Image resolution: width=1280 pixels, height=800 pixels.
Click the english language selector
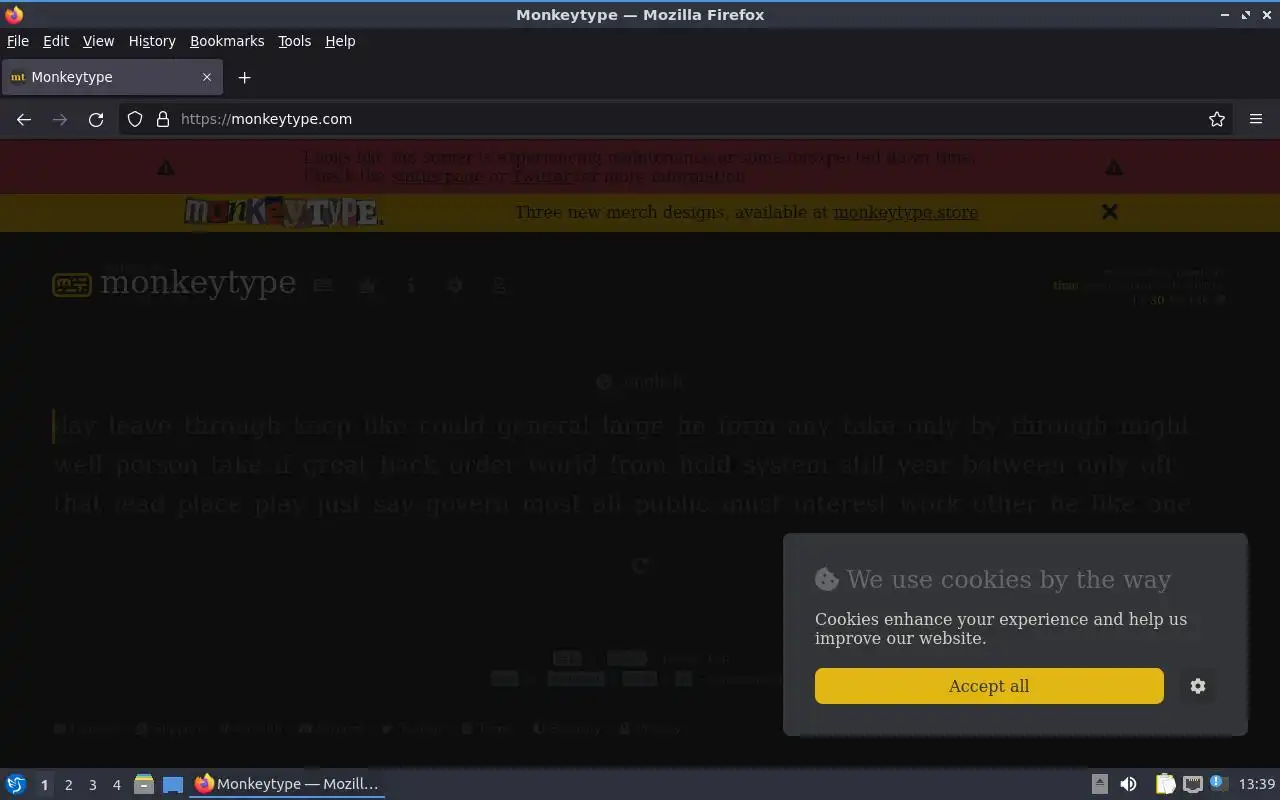(x=640, y=382)
